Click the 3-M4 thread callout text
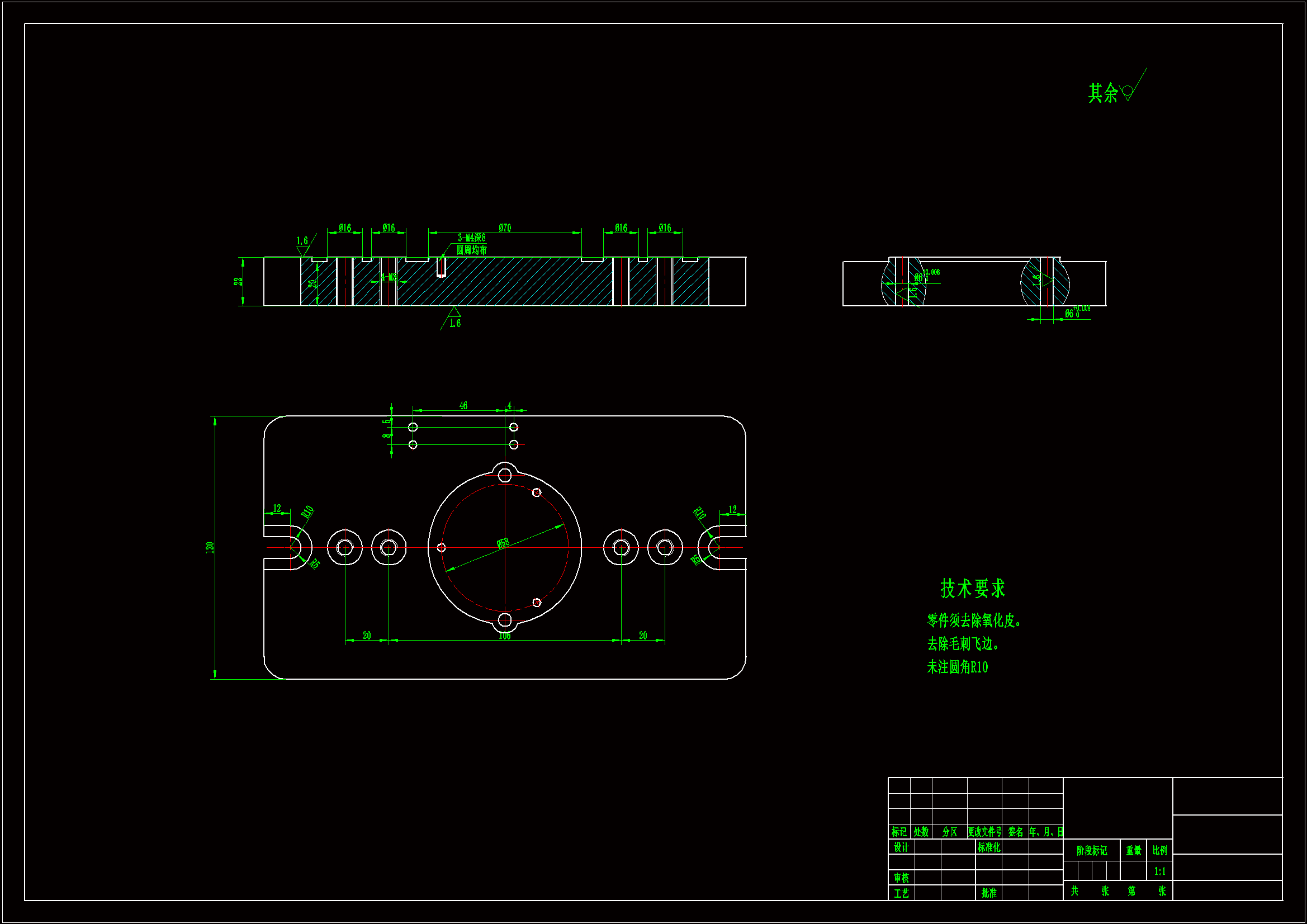1307x924 pixels. point(471,238)
